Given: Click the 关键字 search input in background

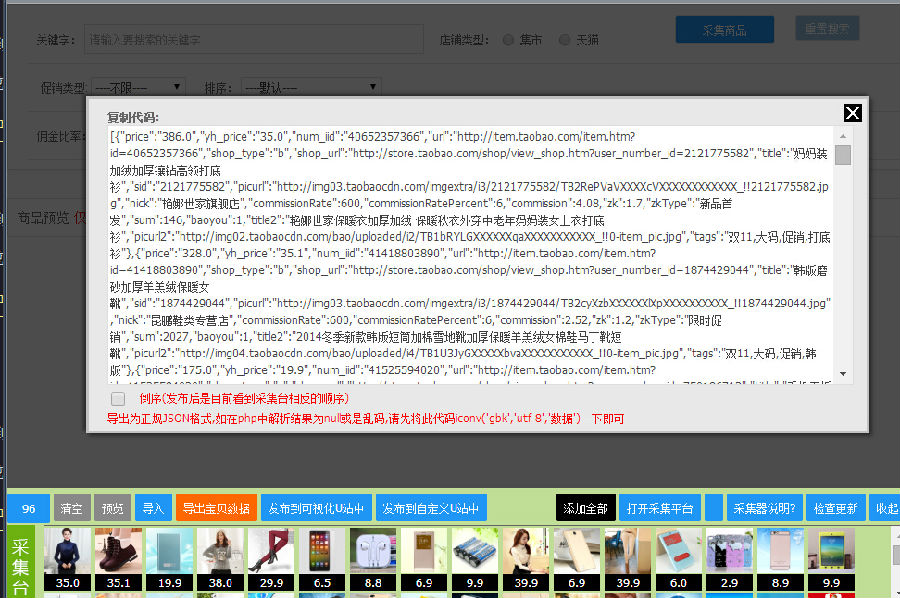Looking at the screenshot, I should coord(254,39).
